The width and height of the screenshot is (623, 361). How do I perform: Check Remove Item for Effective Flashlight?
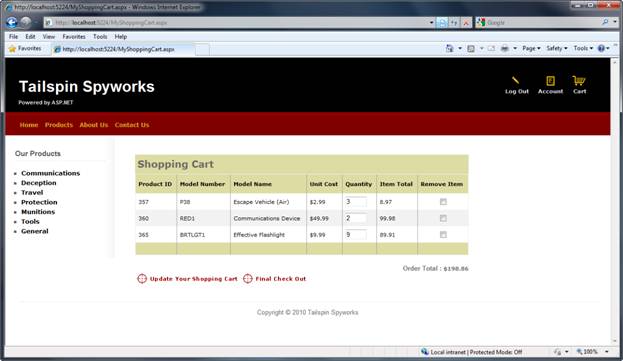443,235
